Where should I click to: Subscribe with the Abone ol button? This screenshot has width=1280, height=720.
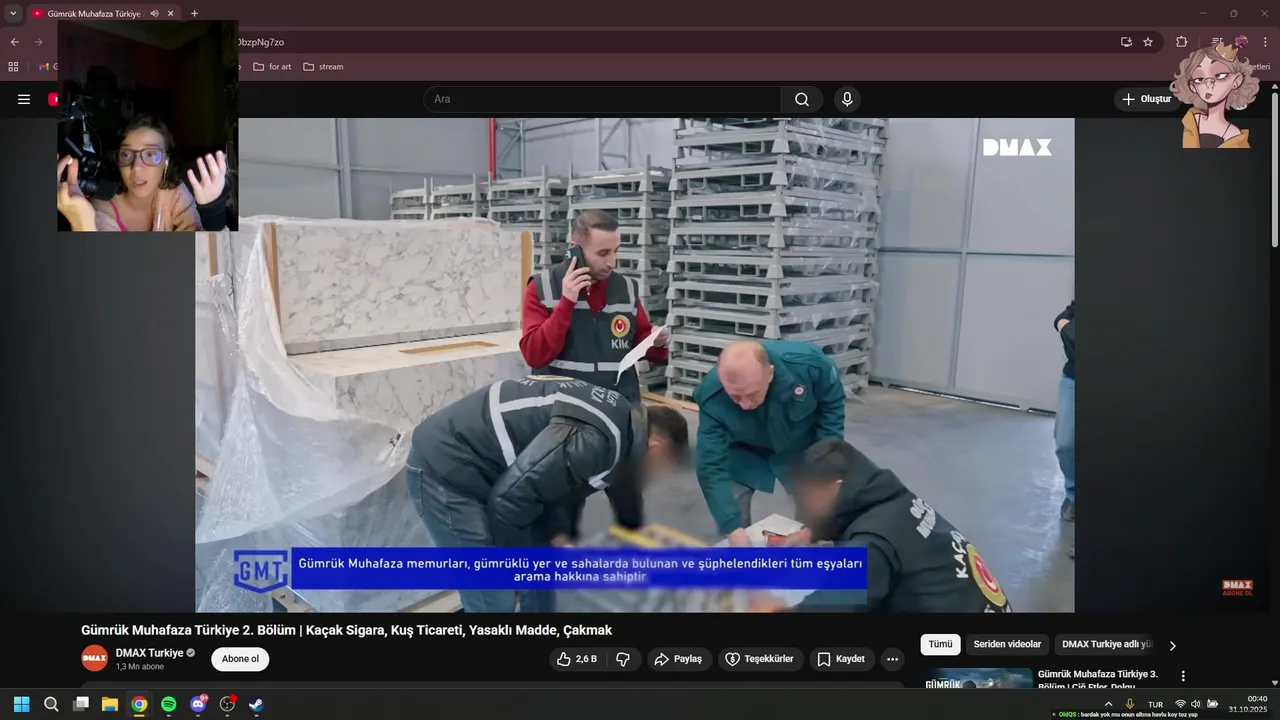[x=240, y=659]
